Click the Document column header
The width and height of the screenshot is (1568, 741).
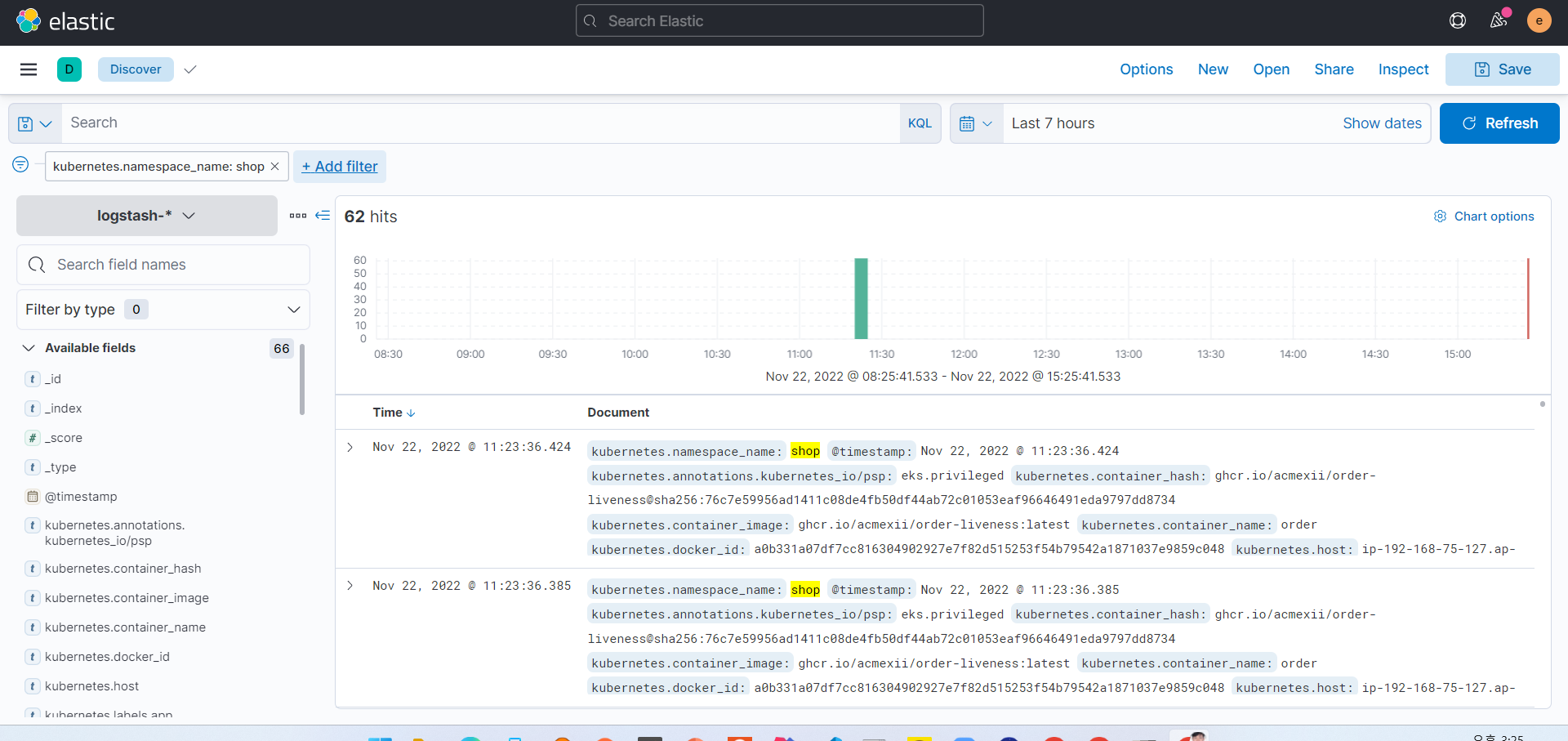coord(618,413)
